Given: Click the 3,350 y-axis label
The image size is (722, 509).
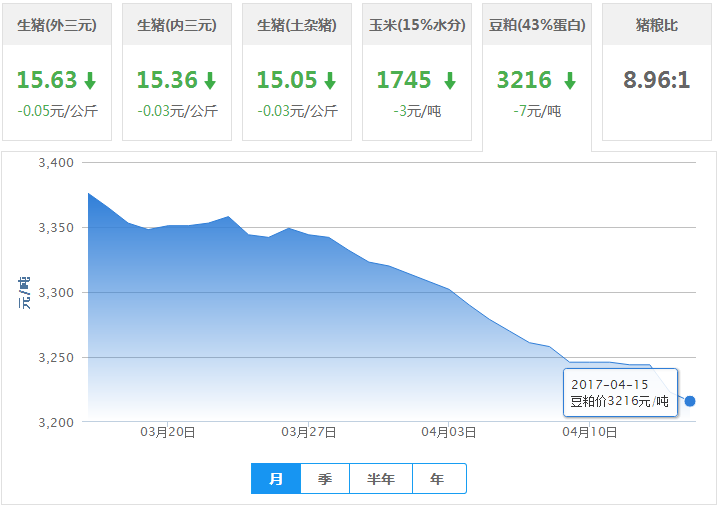Looking at the screenshot, I should tap(56, 228).
